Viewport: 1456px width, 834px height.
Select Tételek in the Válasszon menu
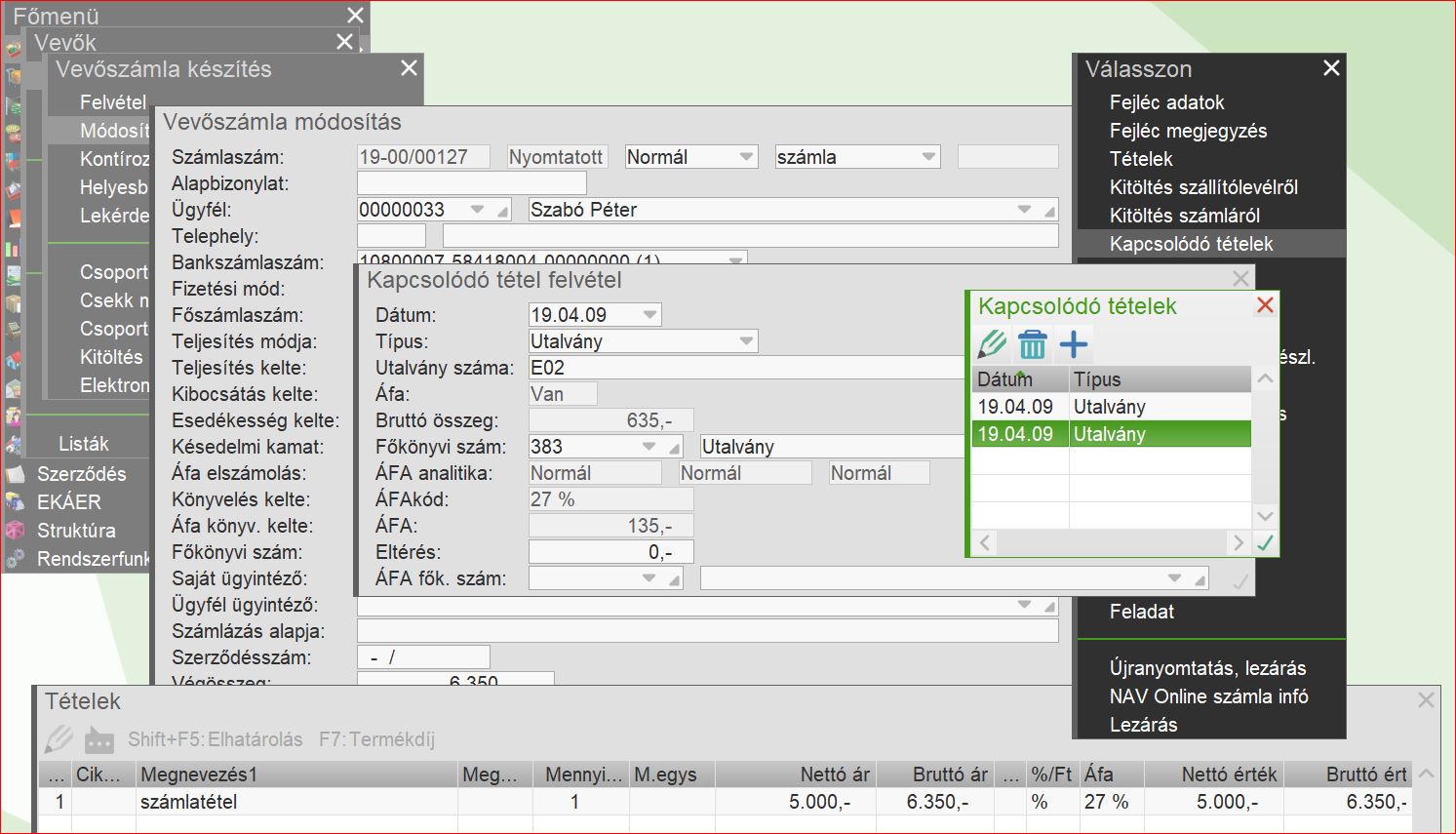point(1141,159)
